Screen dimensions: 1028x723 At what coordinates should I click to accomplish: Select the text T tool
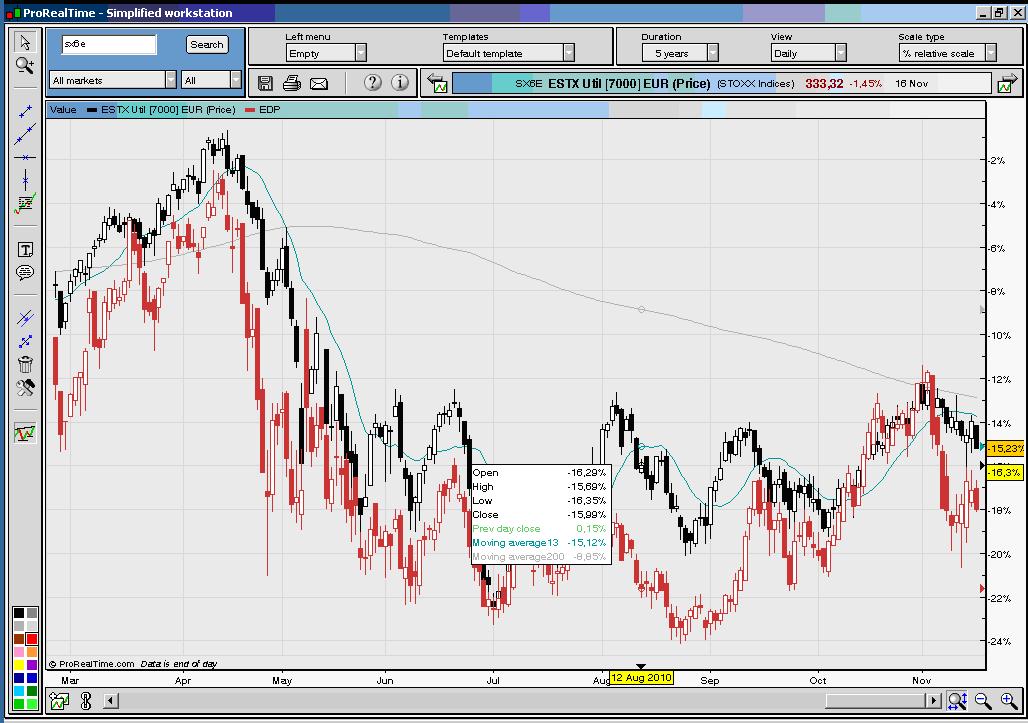coord(25,250)
